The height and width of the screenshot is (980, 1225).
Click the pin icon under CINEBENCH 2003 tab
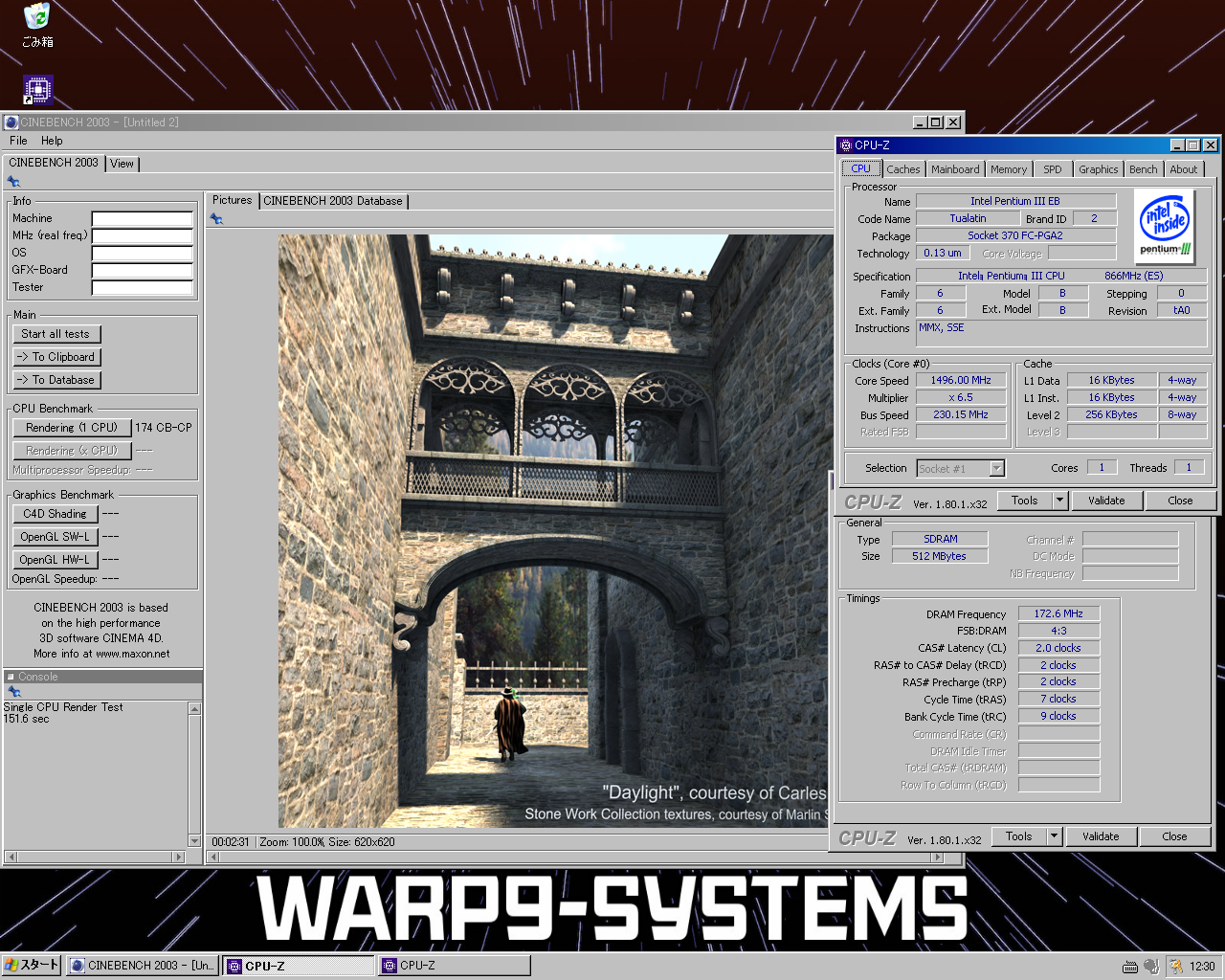point(13,182)
